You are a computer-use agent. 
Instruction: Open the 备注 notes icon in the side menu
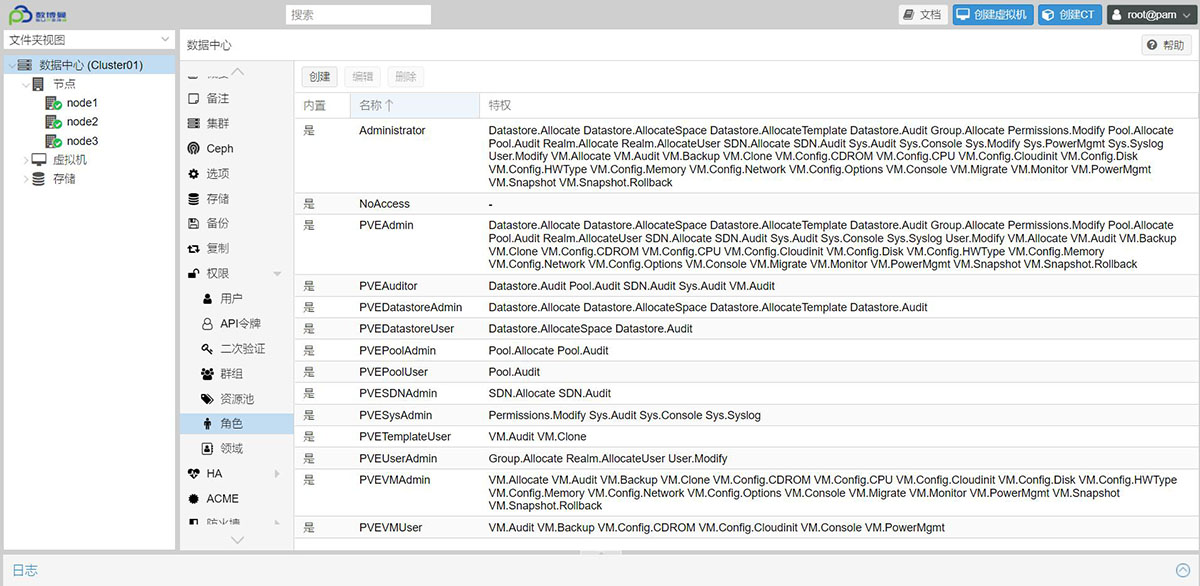(x=194, y=99)
